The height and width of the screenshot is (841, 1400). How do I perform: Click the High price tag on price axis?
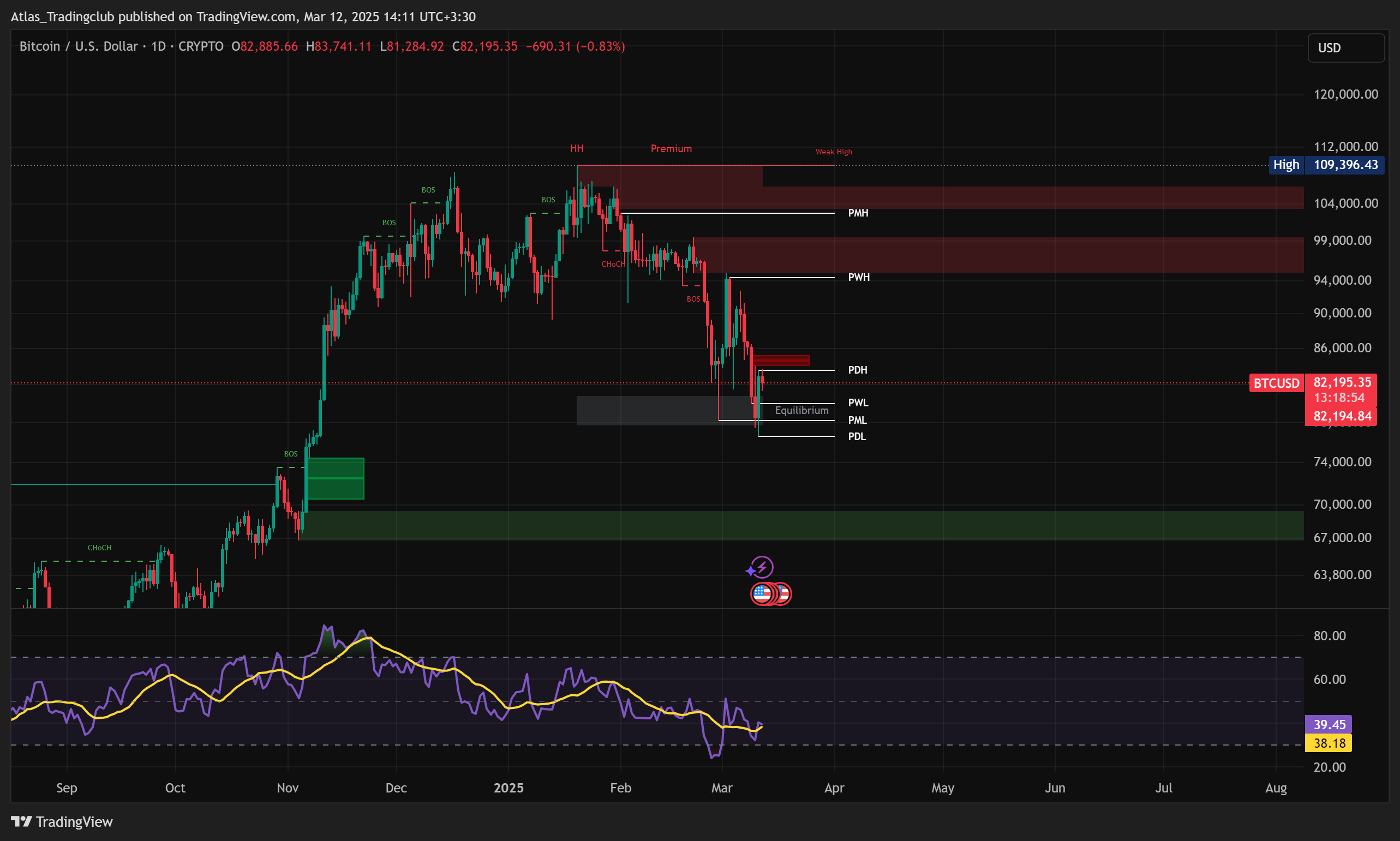tap(1286, 165)
